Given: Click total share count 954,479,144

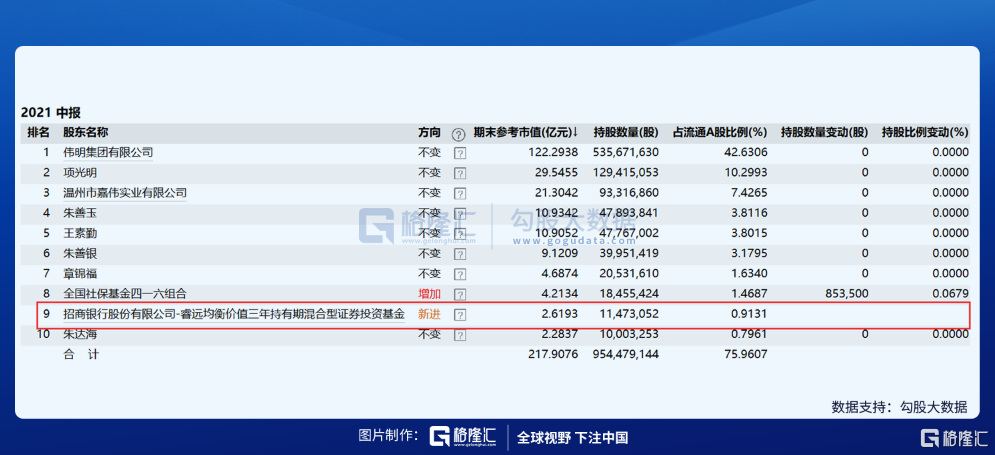Looking at the screenshot, I should click(x=626, y=354).
